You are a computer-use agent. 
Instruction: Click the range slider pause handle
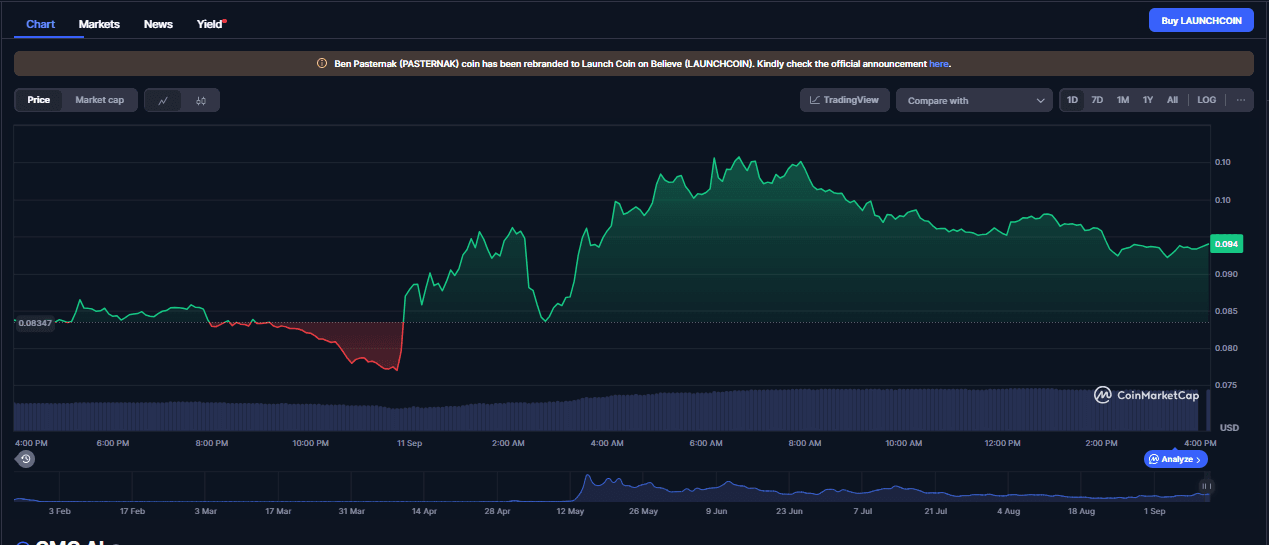pos(1206,486)
